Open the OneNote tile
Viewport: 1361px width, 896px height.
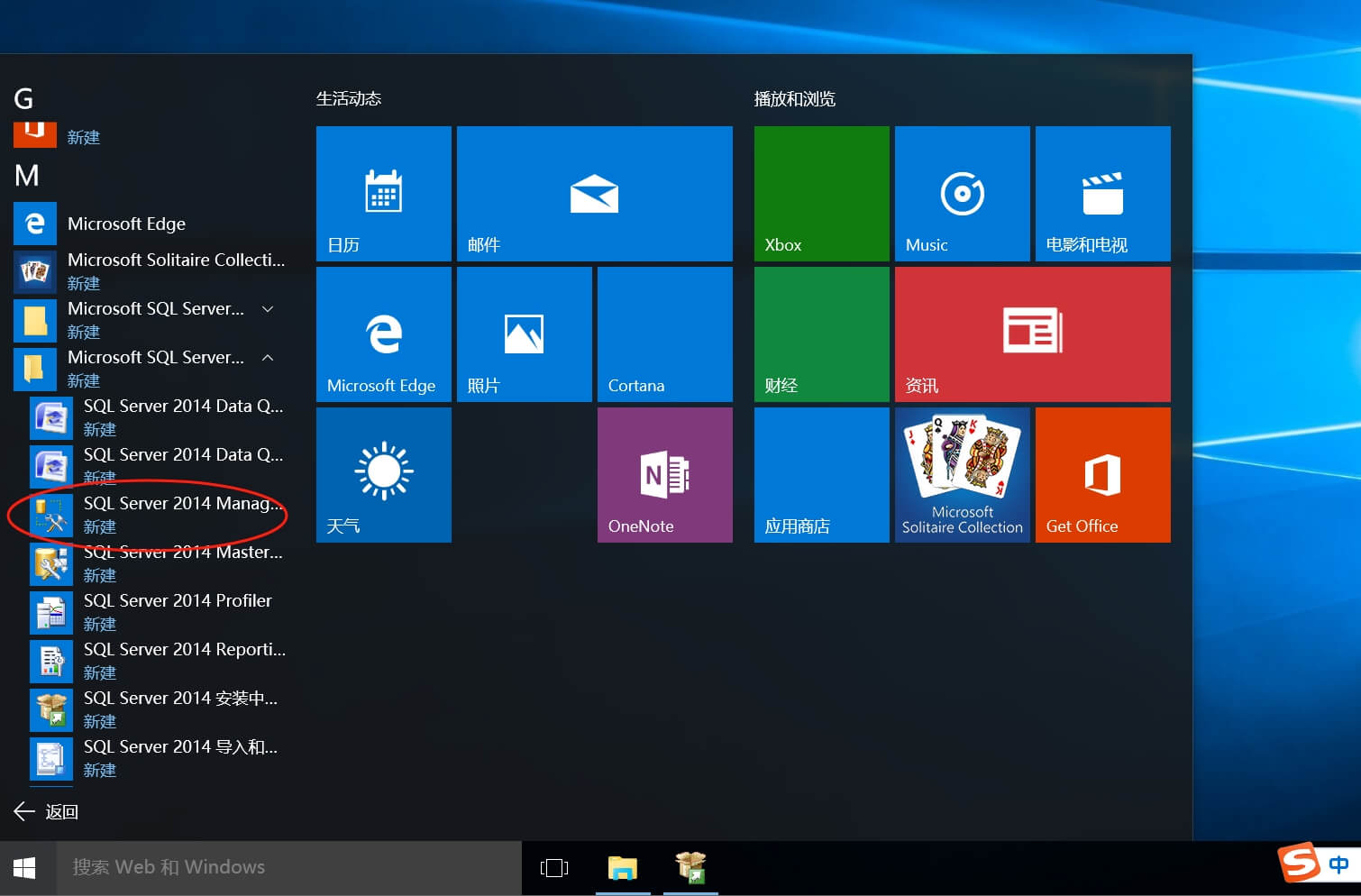tap(664, 475)
